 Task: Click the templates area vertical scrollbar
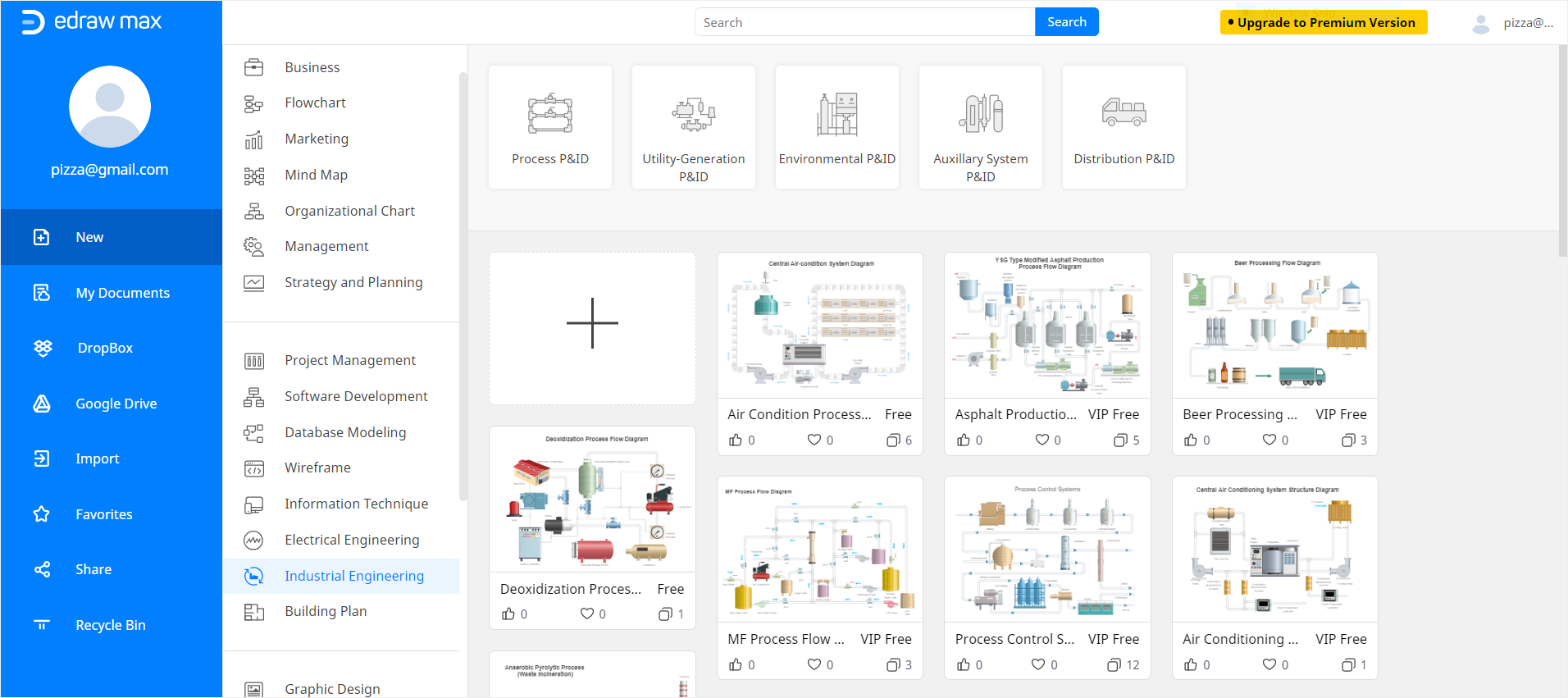(x=1563, y=152)
